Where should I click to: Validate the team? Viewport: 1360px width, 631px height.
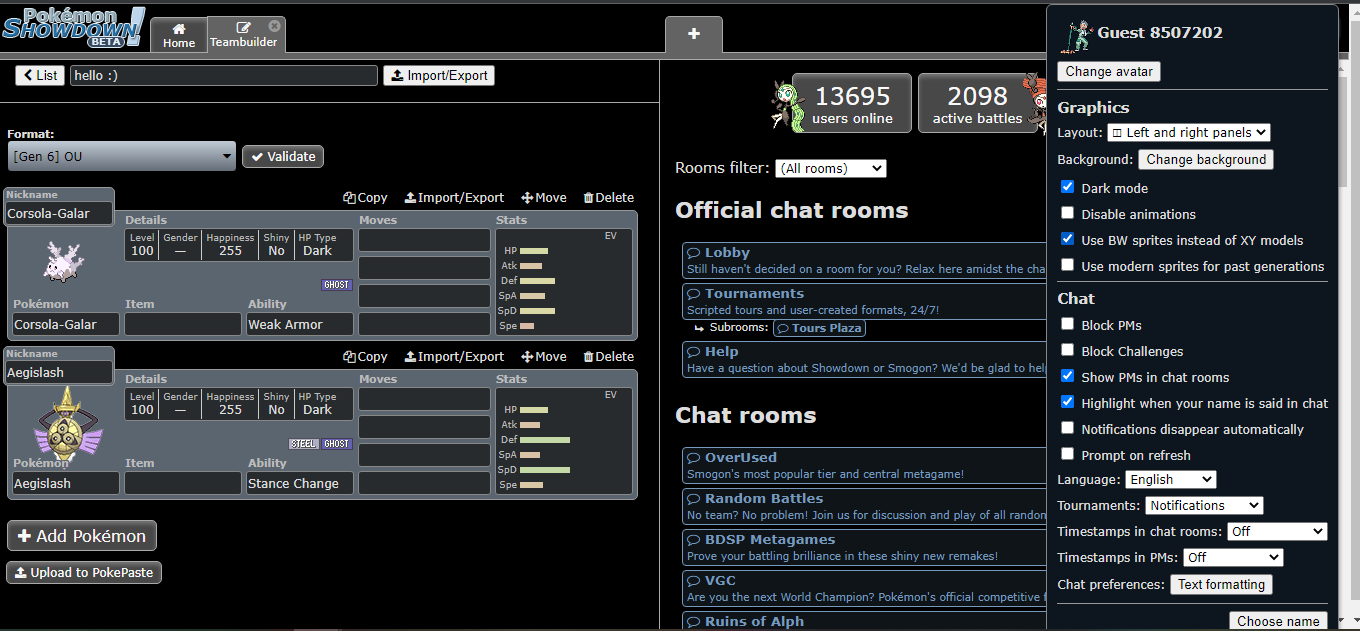click(x=283, y=156)
